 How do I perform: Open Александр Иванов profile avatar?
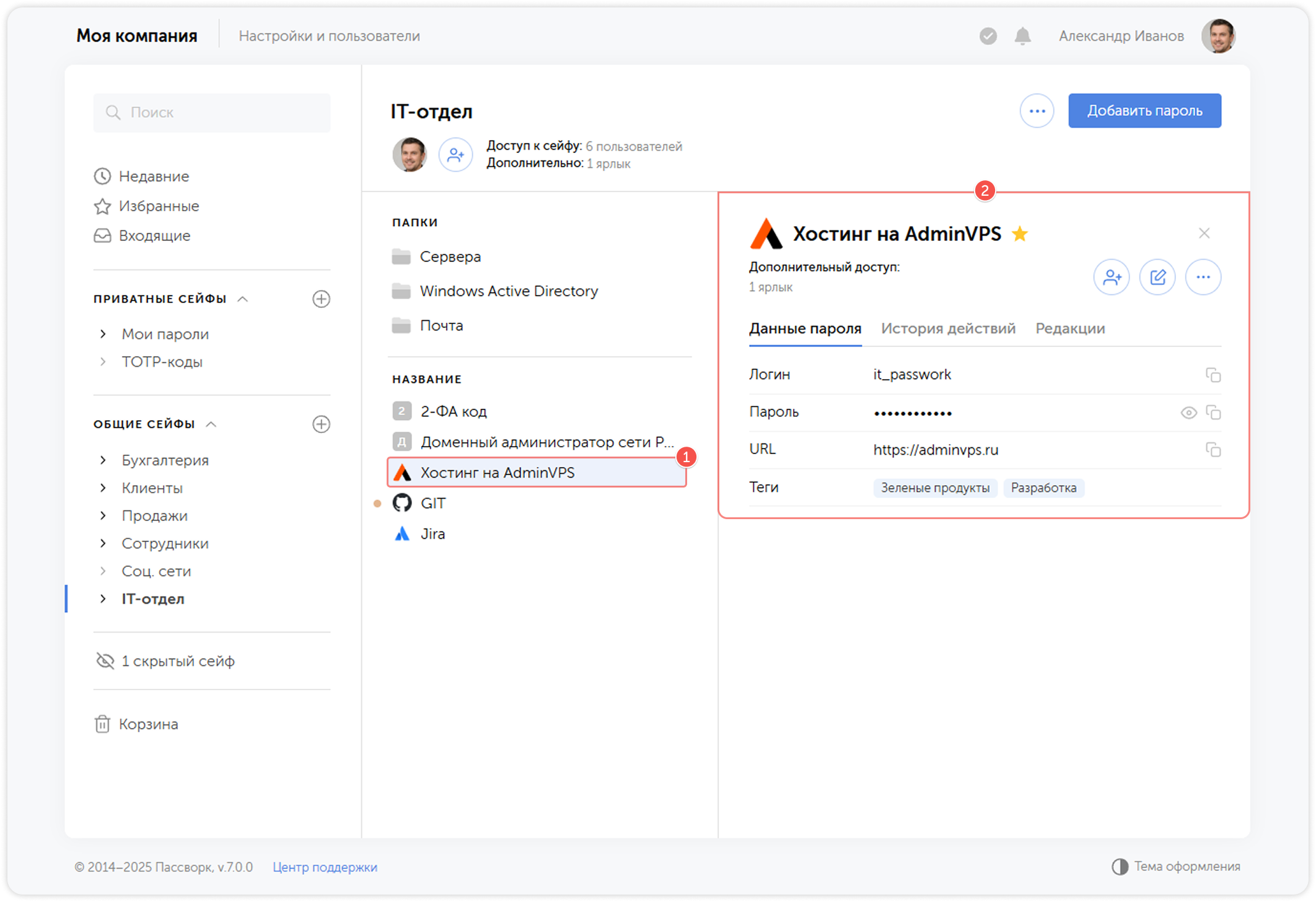pos(1218,36)
